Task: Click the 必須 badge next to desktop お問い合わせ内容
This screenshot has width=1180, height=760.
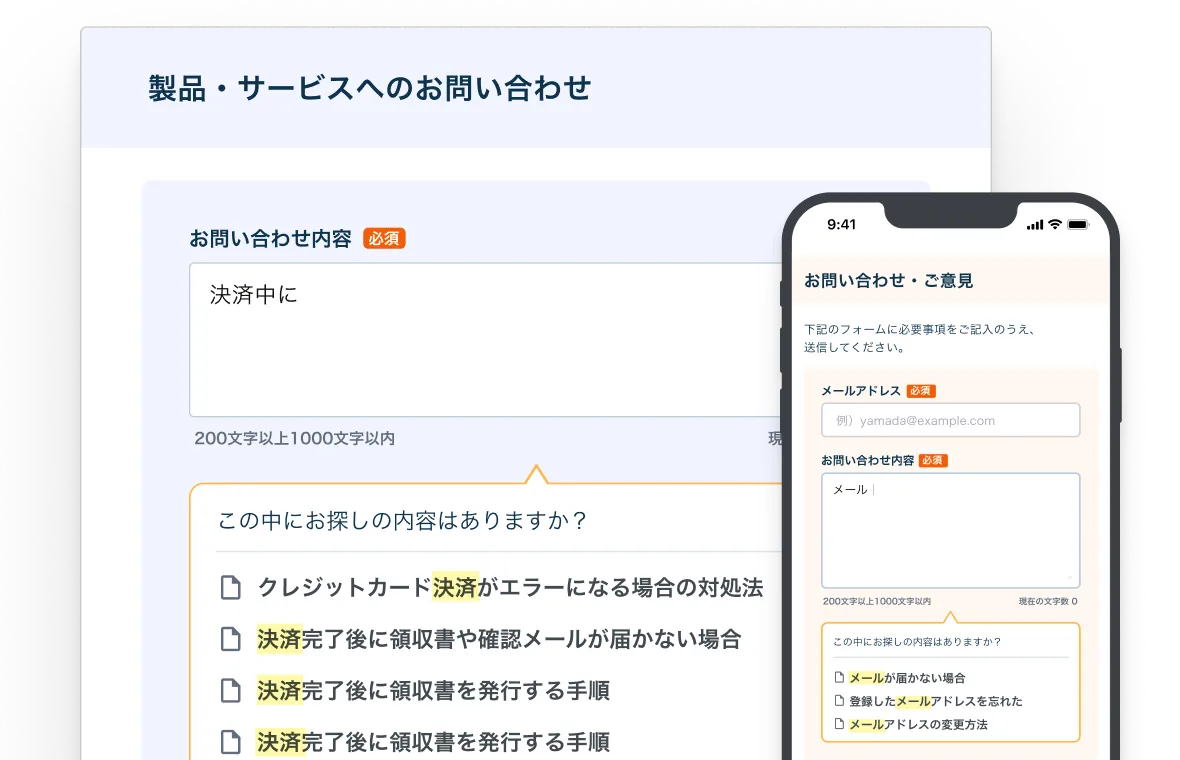Action: (x=384, y=239)
